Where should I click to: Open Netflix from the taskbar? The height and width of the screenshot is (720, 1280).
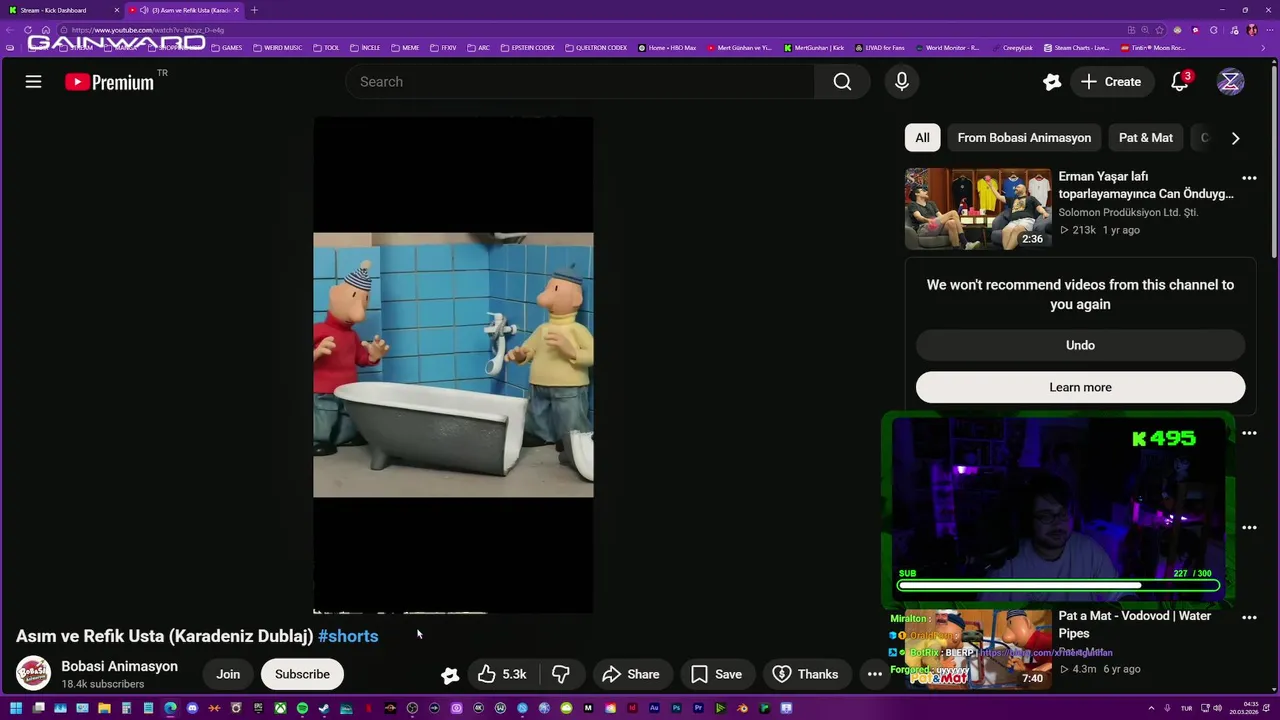(369, 708)
